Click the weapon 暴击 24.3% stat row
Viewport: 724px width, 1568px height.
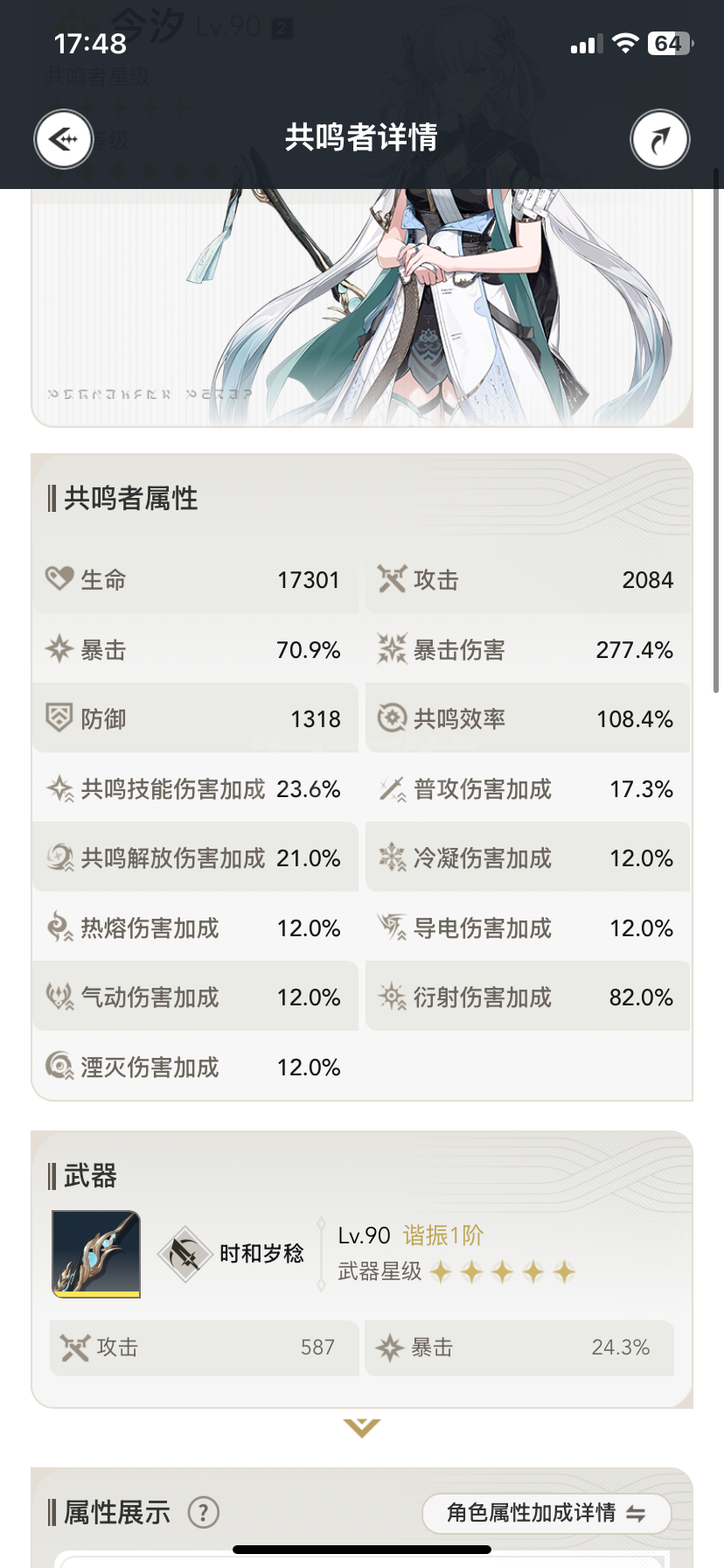(x=519, y=1347)
